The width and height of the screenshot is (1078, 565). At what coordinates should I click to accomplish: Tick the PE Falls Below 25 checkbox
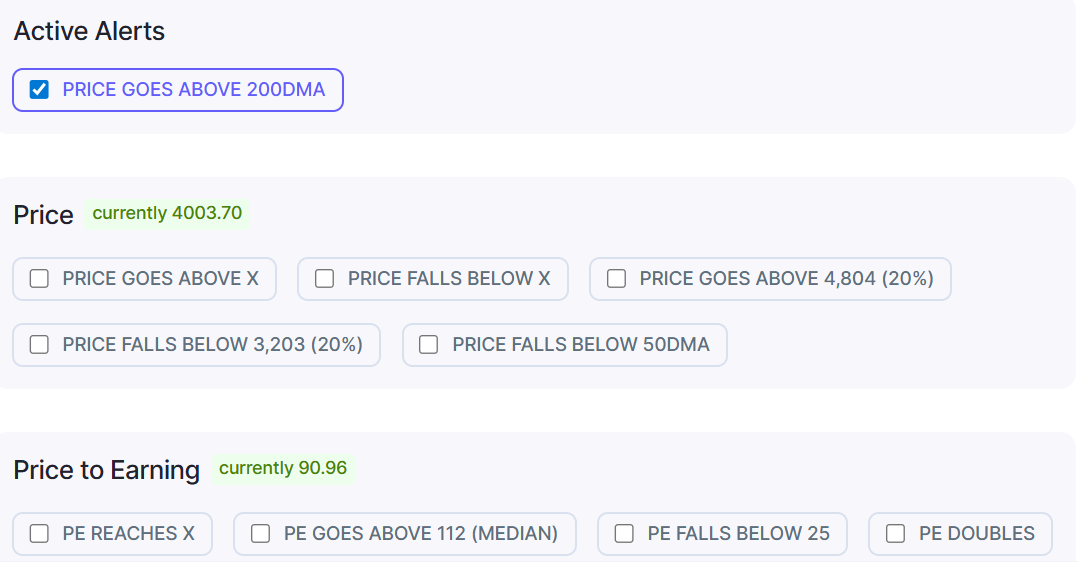coord(624,534)
